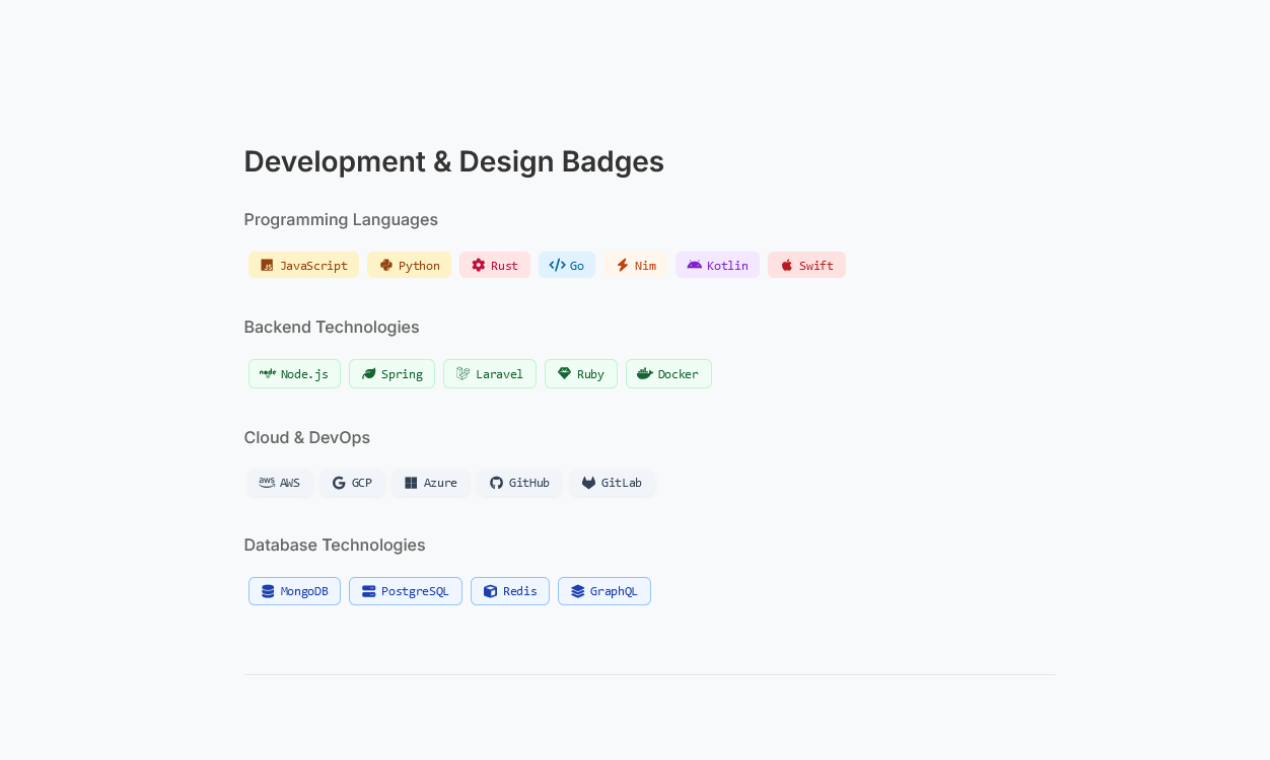Click the Docker whale icon

coord(645,373)
